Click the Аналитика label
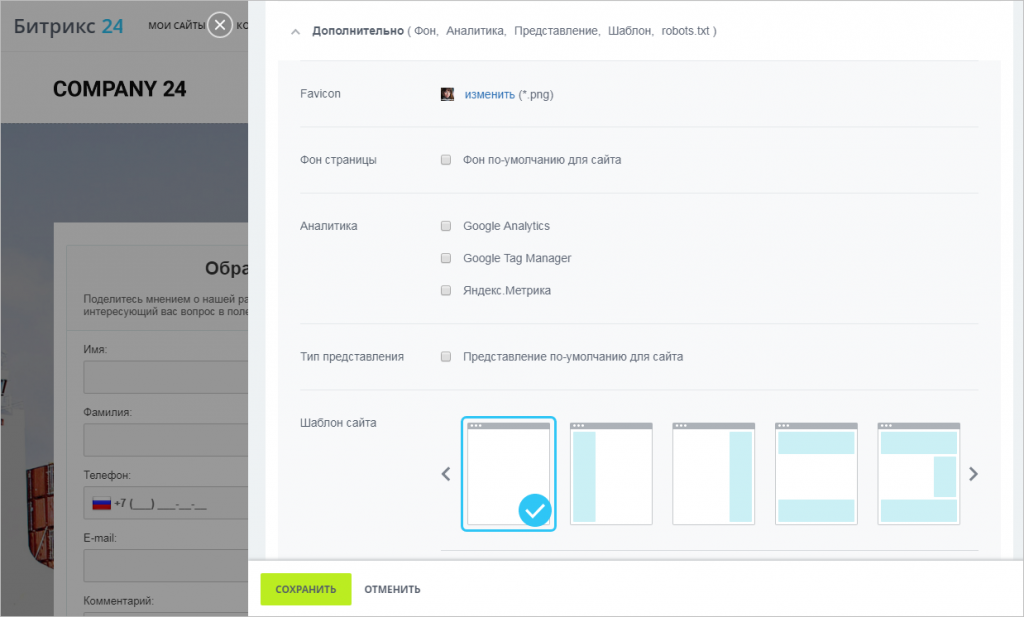Screen dimensions: 1024x617 (328, 226)
